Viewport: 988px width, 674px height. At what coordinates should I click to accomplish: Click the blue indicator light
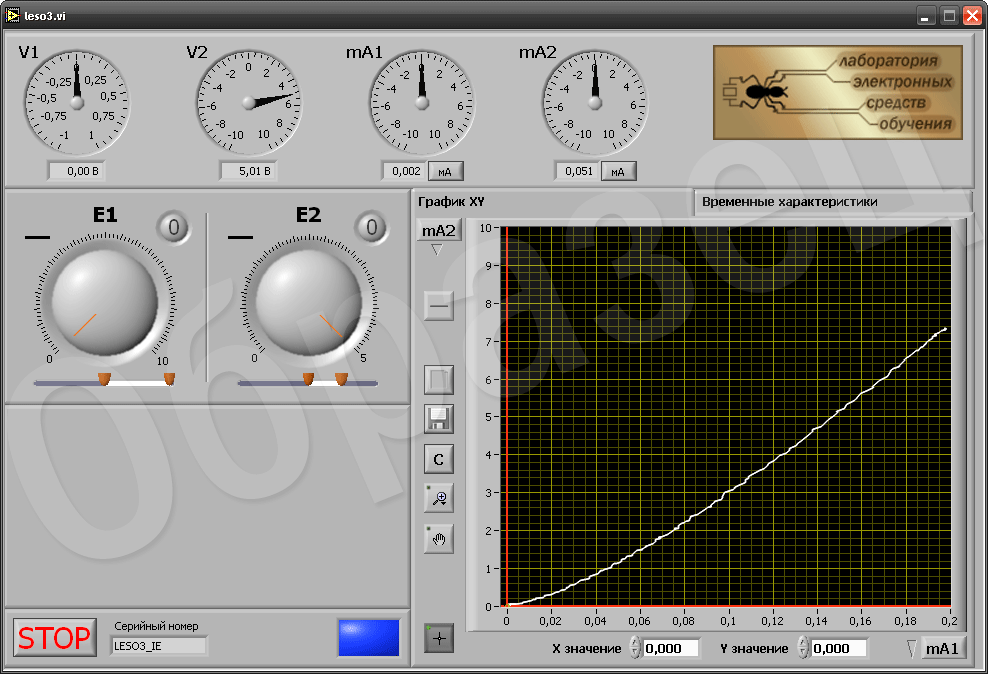(x=369, y=638)
